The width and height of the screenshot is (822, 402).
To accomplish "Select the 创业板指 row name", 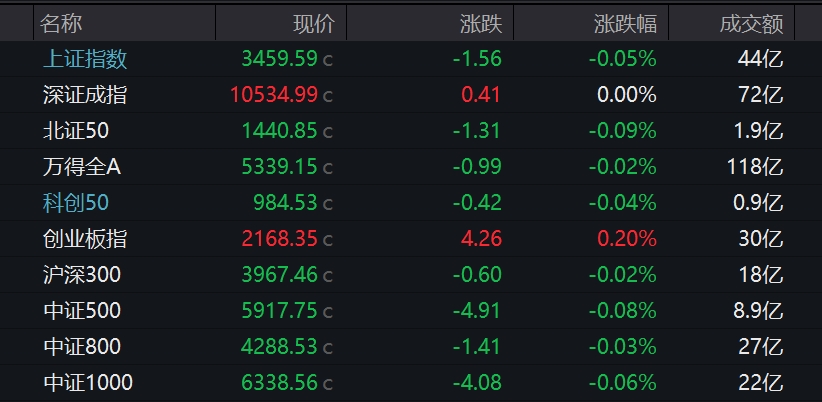I will pyautogui.click(x=85, y=239).
